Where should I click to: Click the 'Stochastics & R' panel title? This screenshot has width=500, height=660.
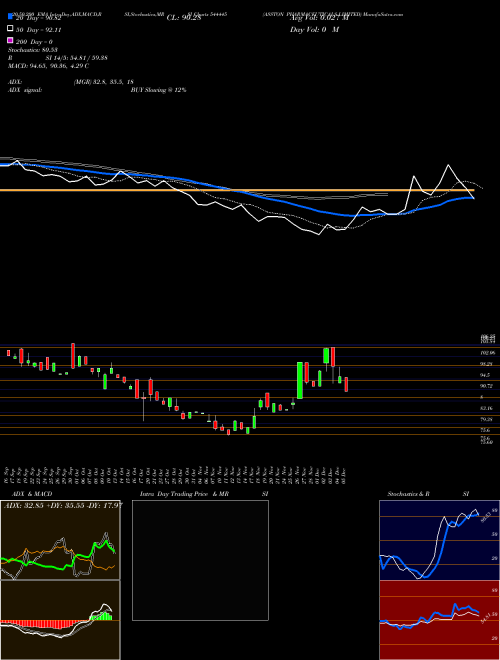point(408,494)
